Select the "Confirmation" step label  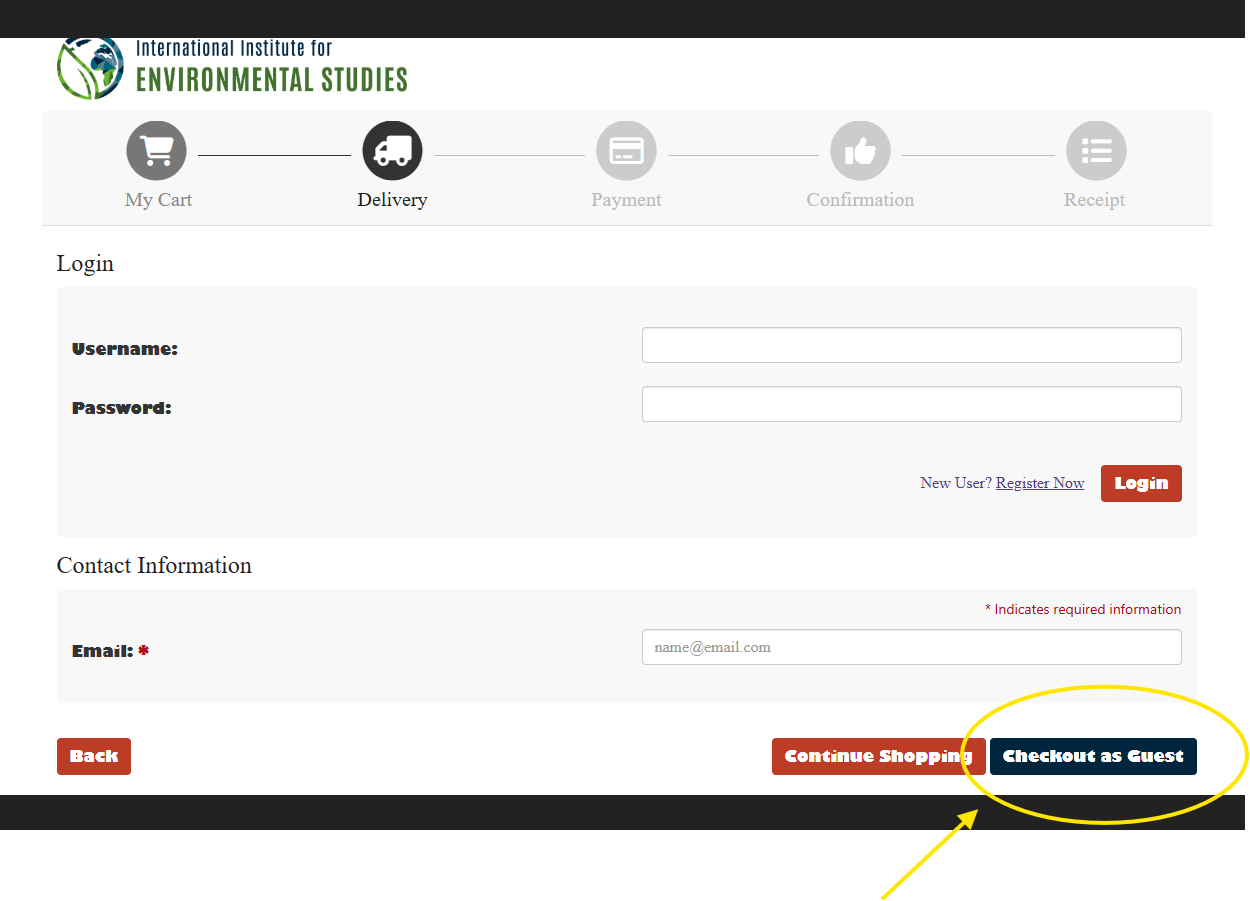(x=860, y=200)
